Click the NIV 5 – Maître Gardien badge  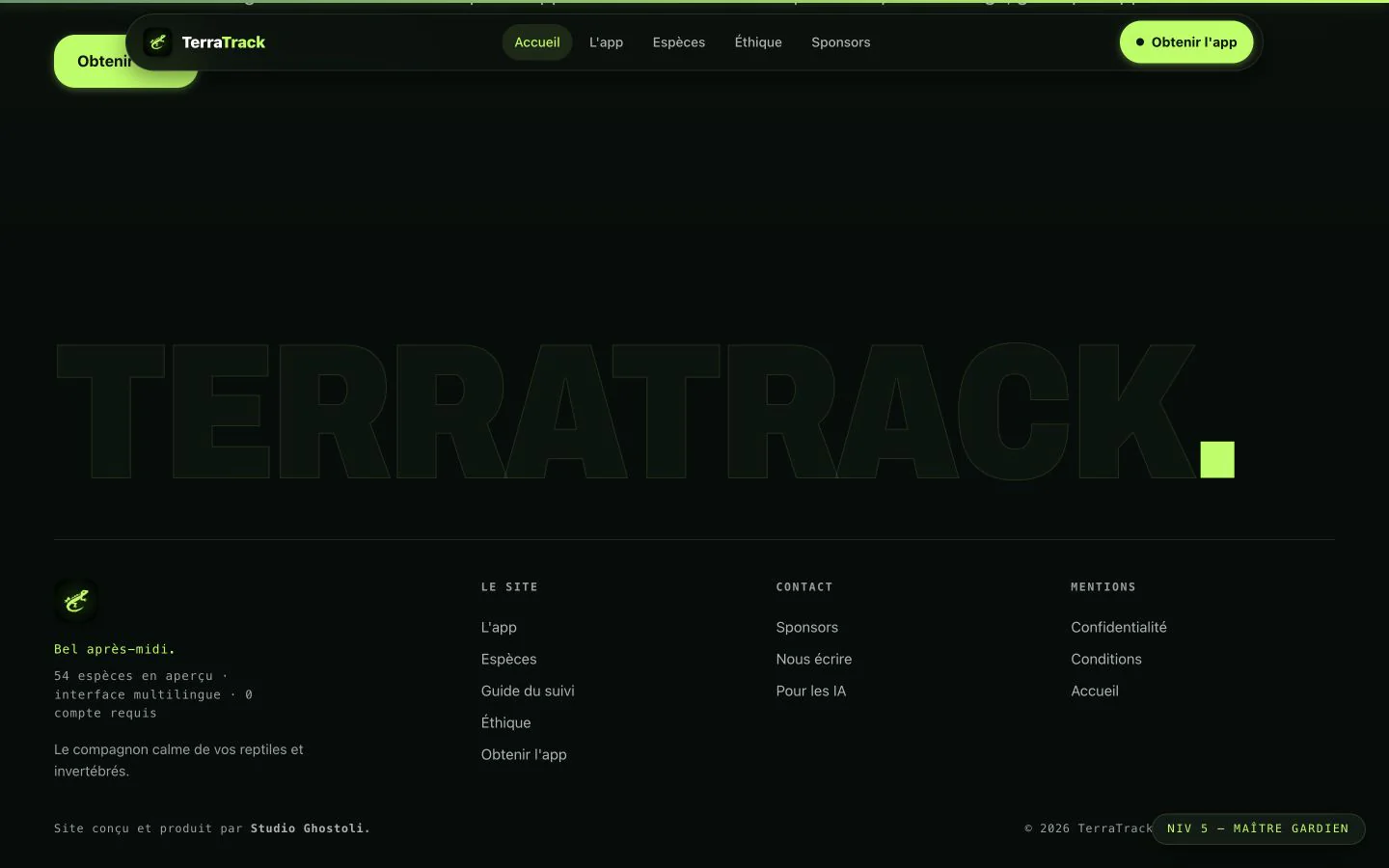[1258, 828]
